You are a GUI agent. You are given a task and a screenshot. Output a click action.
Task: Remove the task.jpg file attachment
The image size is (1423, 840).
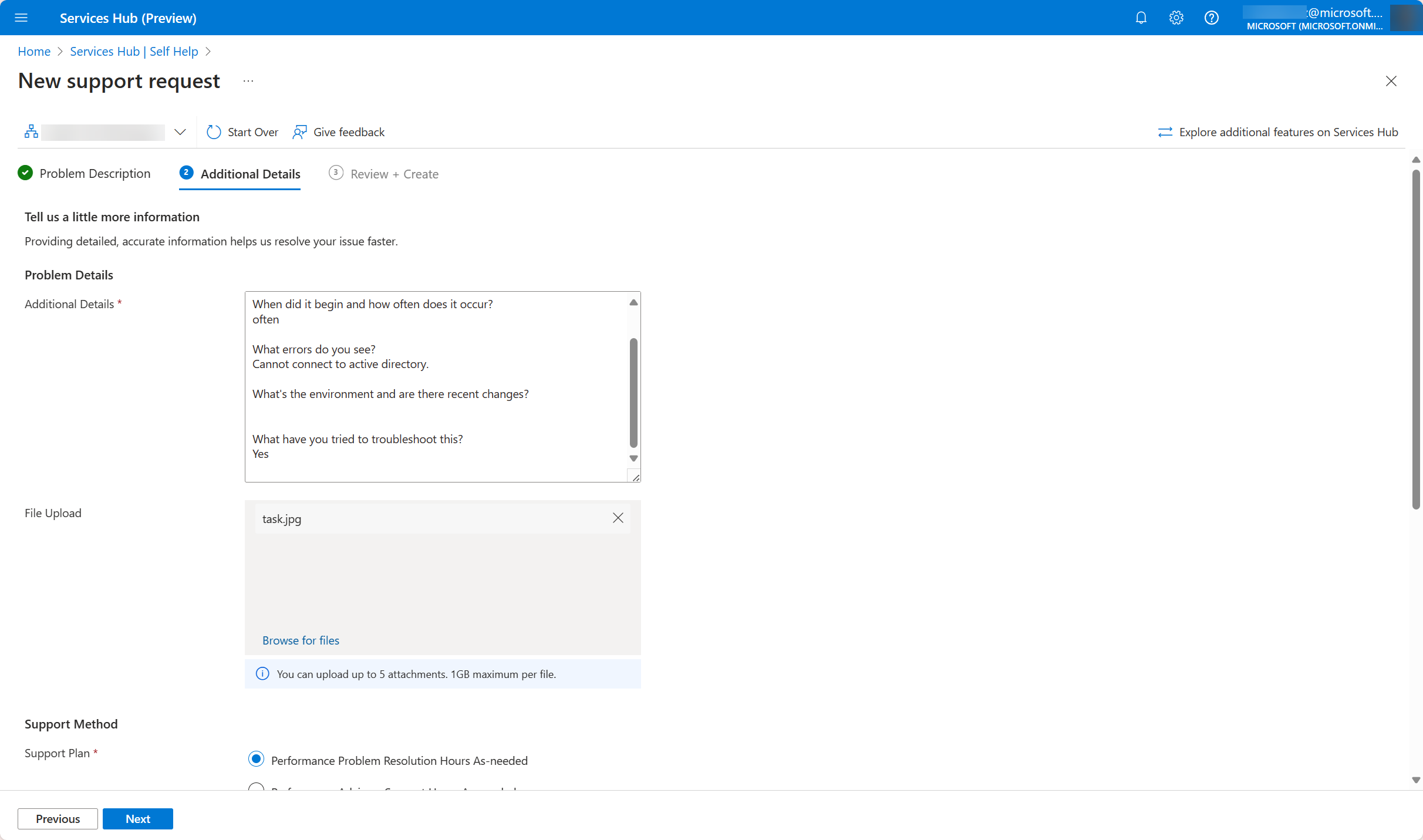(618, 518)
